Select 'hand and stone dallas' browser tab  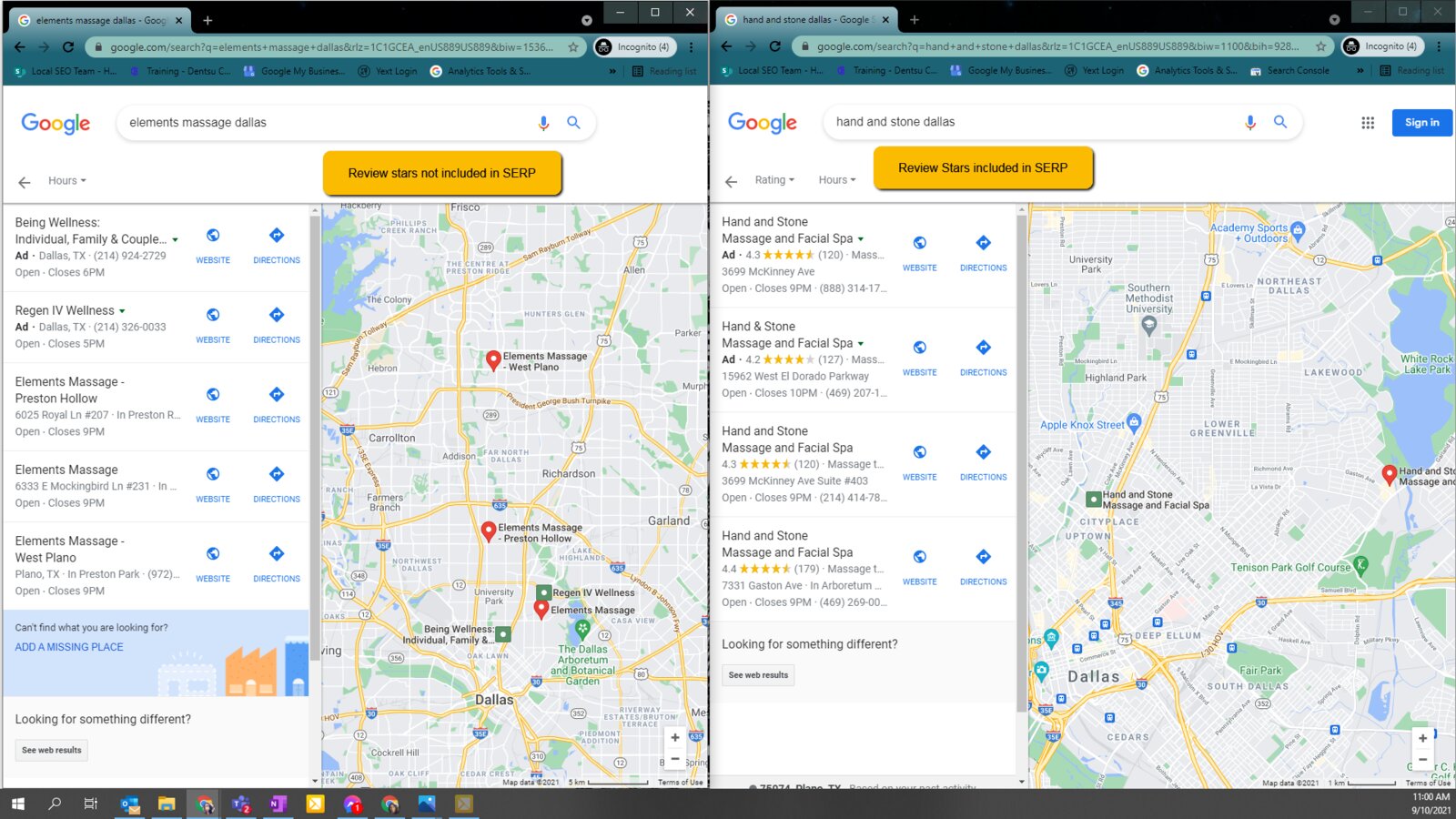pyautogui.click(x=806, y=19)
